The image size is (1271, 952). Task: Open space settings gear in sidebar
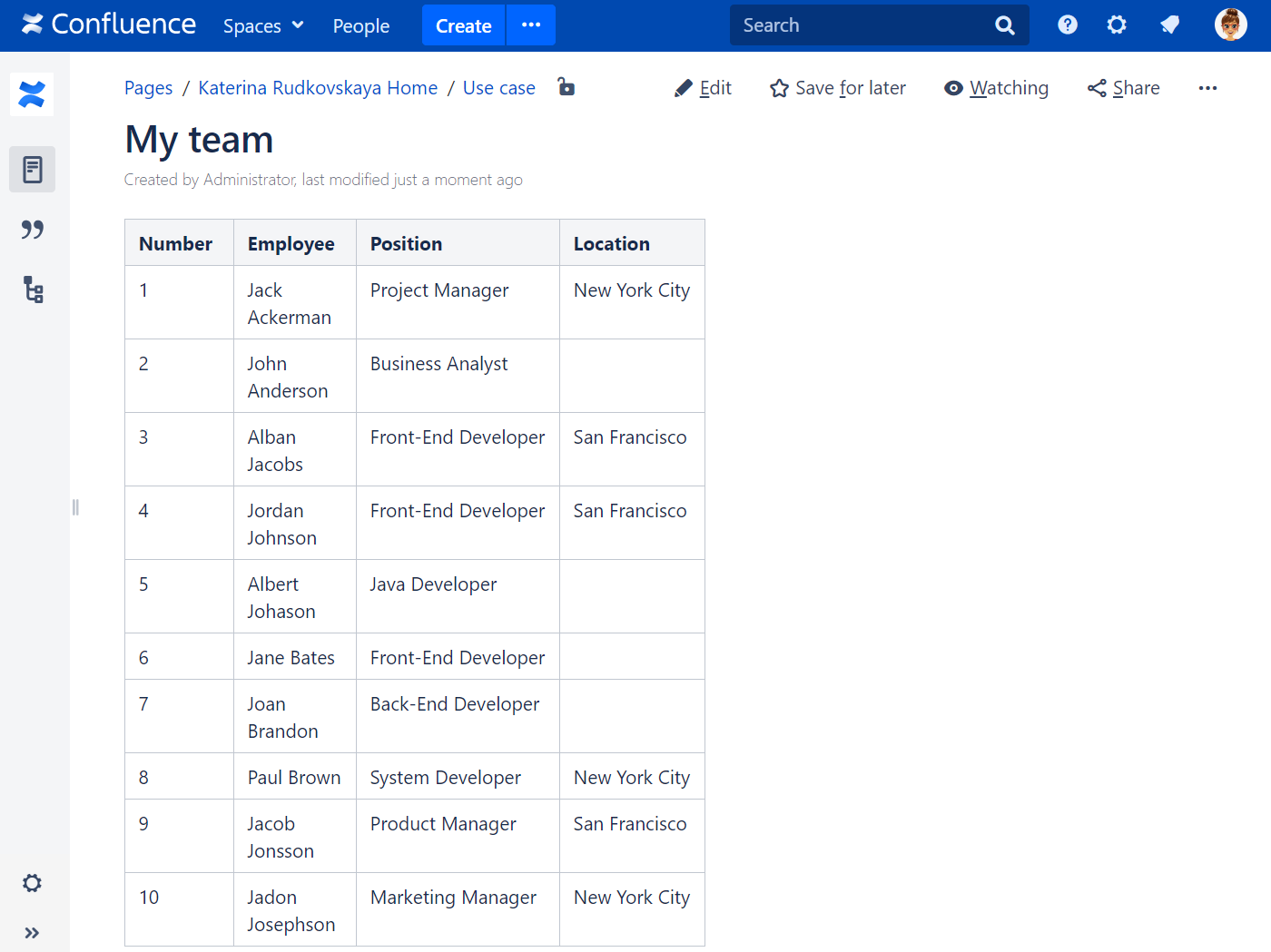[32, 883]
